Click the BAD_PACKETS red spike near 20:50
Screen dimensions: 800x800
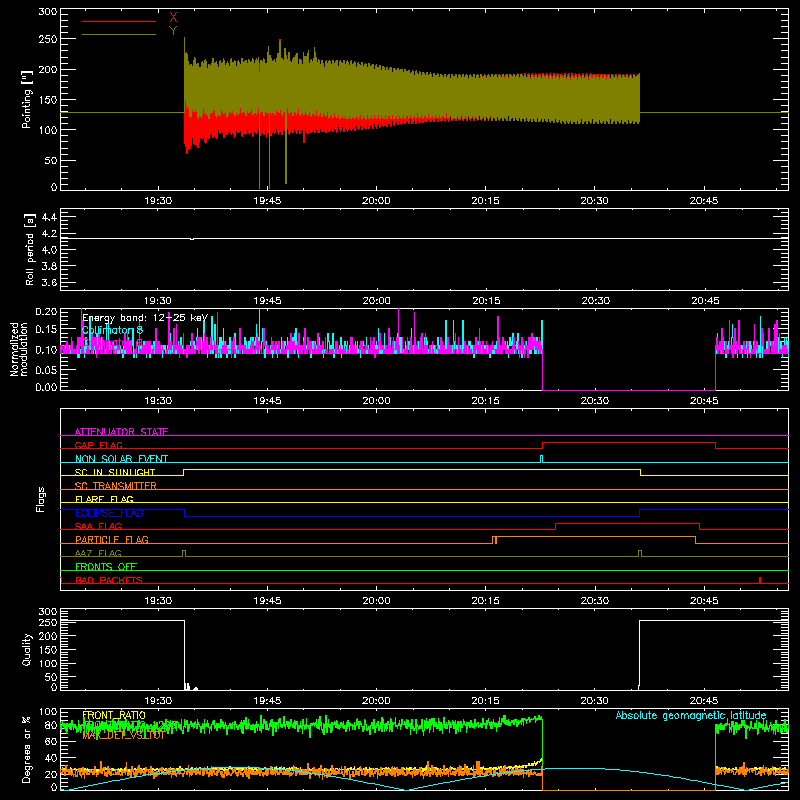760,580
